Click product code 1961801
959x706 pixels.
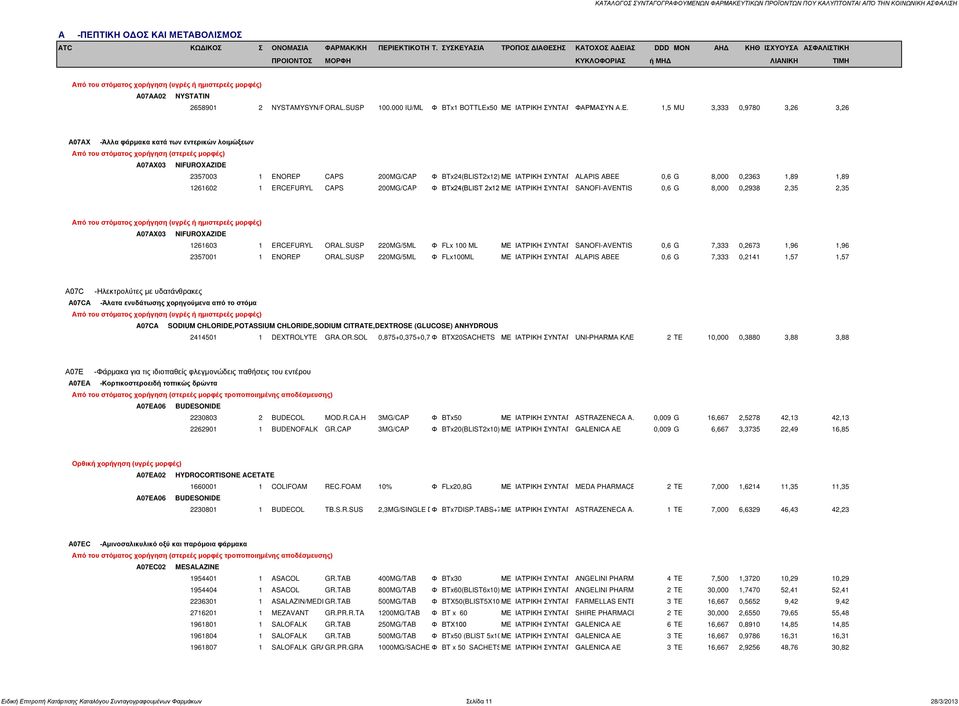203,625
